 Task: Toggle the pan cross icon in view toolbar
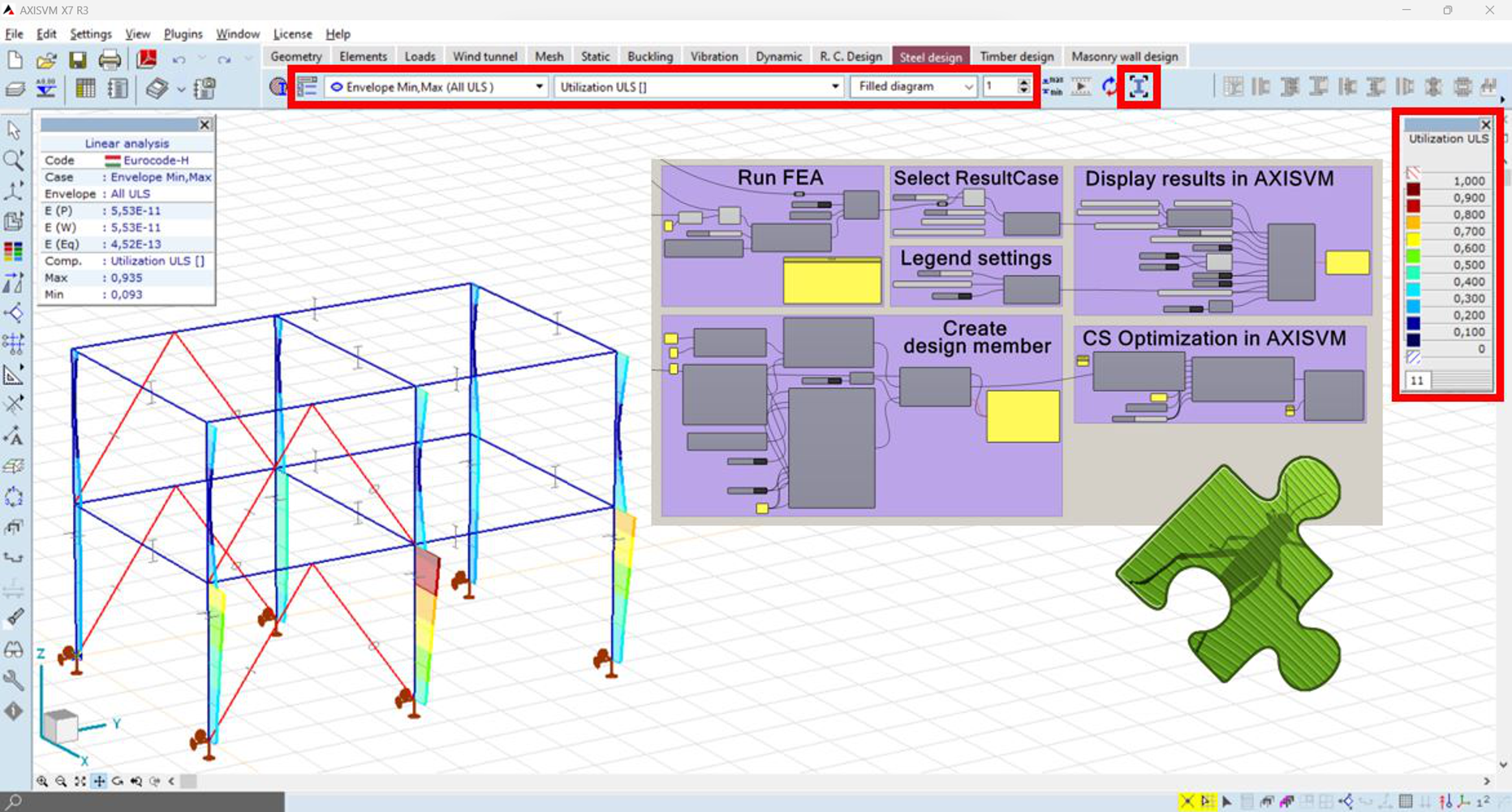coord(99,781)
